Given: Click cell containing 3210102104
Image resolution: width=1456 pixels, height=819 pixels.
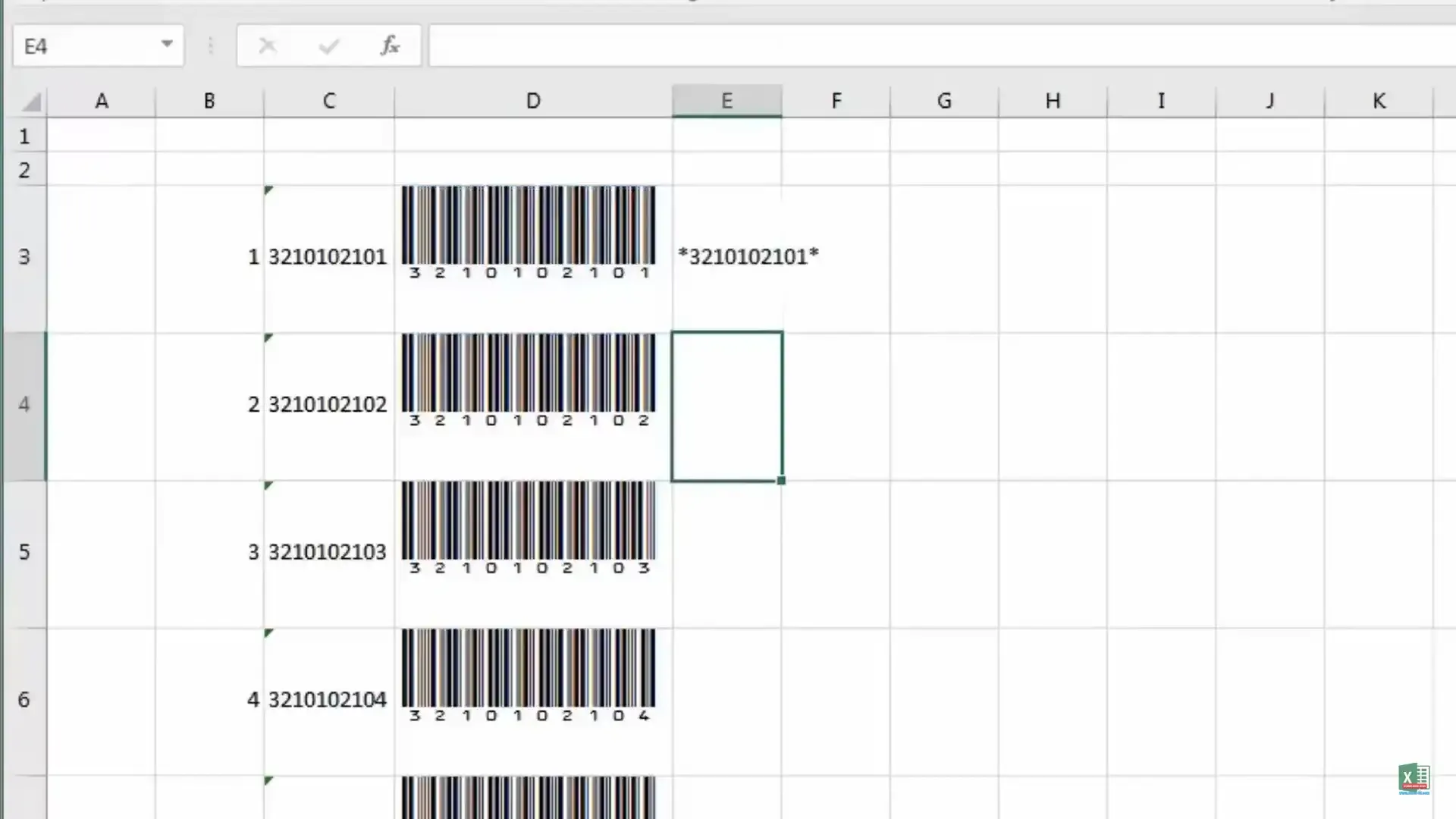Looking at the screenshot, I should (329, 701).
